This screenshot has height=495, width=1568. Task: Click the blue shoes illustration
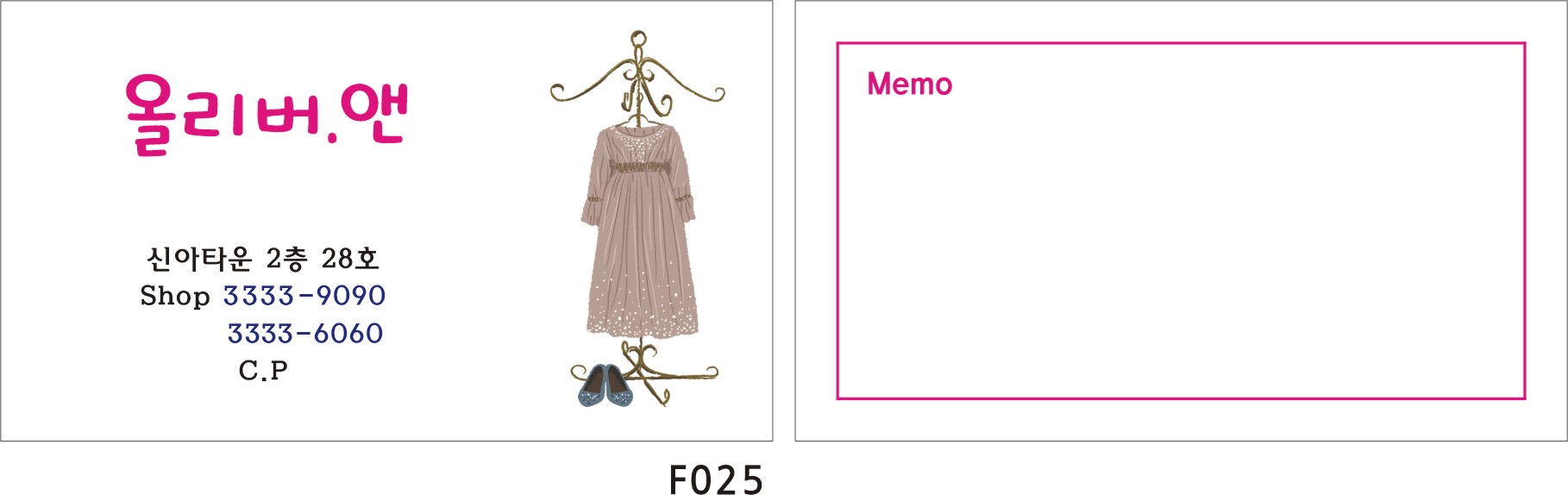pyautogui.click(x=605, y=386)
